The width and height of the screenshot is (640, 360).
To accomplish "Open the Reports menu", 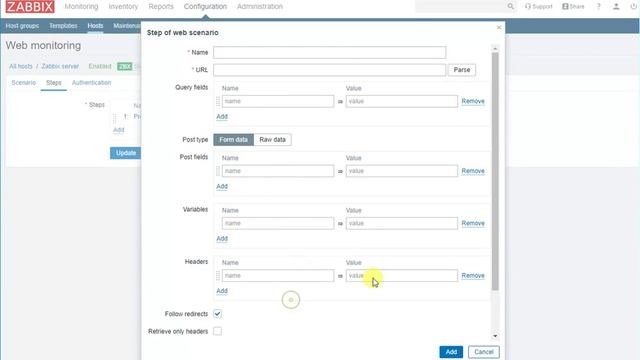I will (x=161, y=7).
